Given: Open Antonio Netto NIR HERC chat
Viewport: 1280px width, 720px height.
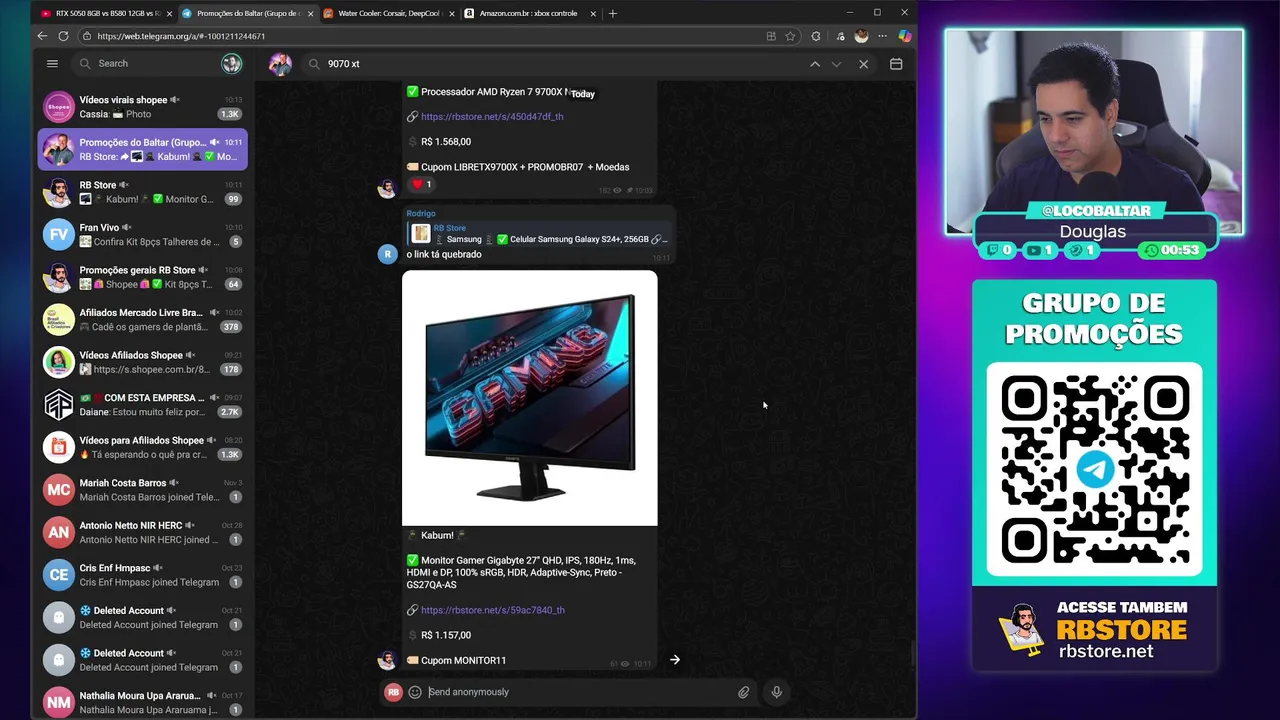Looking at the screenshot, I should [143, 532].
